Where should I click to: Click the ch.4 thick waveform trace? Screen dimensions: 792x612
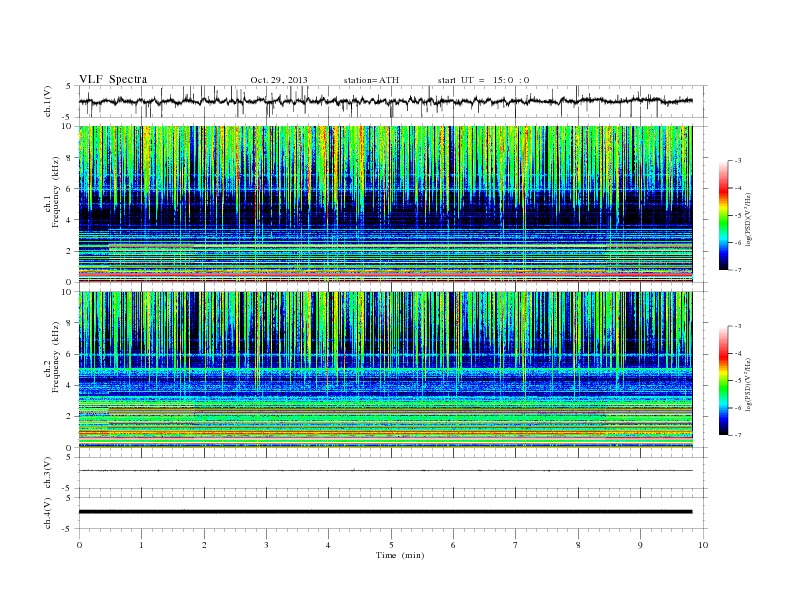click(385, 512)
